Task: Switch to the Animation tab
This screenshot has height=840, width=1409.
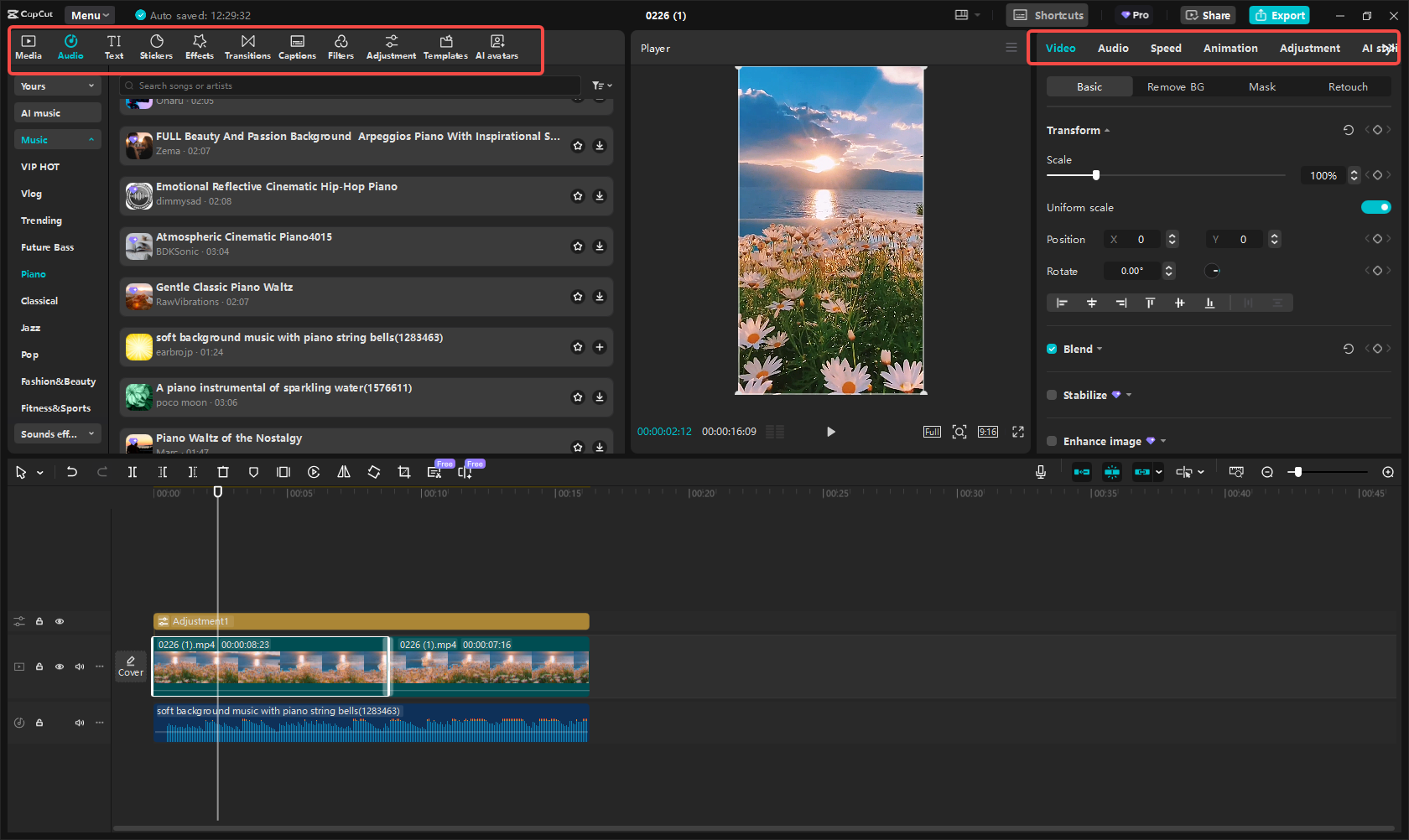Action: coord(1230,49)
